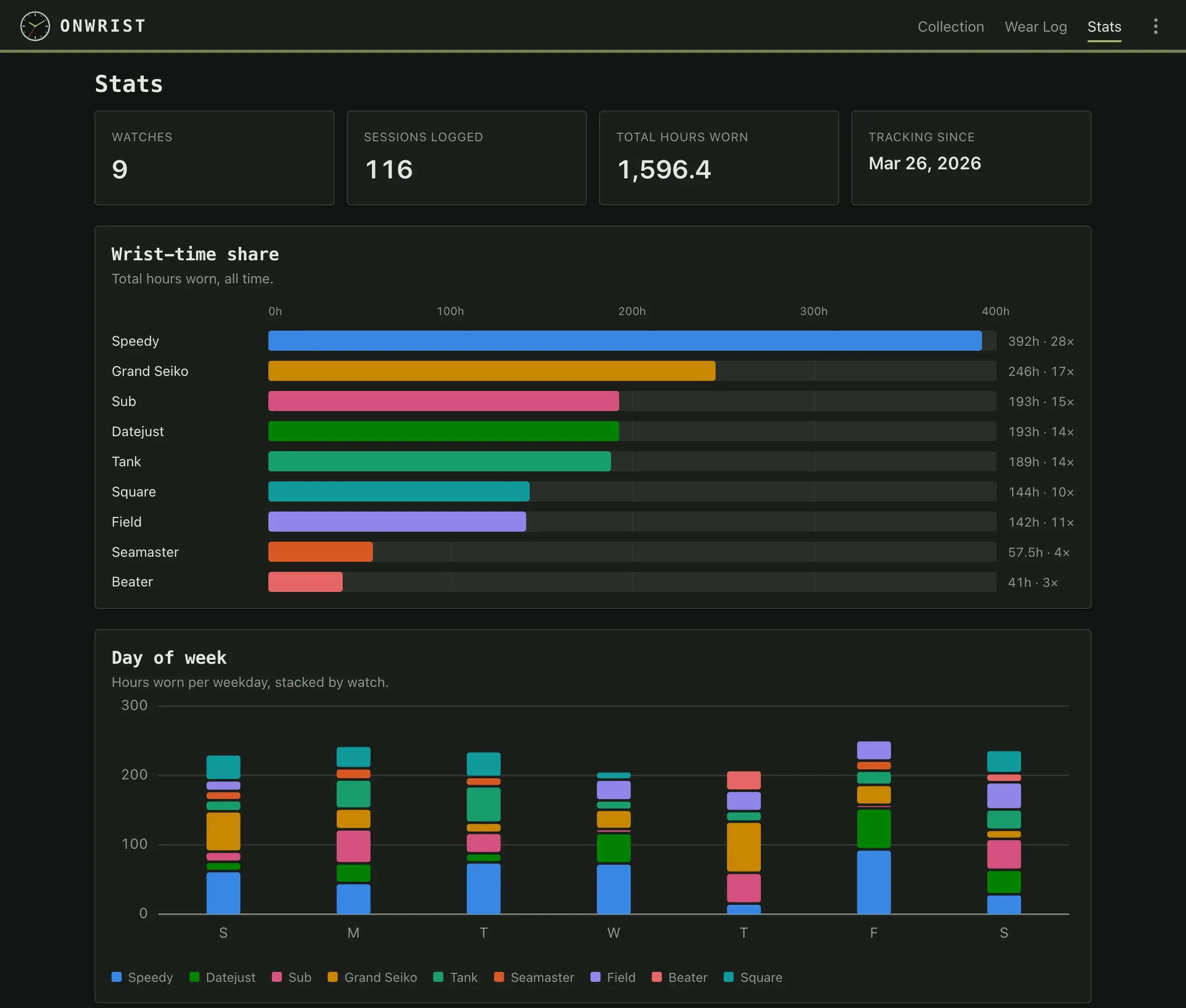Click the OnWrist clock logo icon

click(x=35, y=26)
